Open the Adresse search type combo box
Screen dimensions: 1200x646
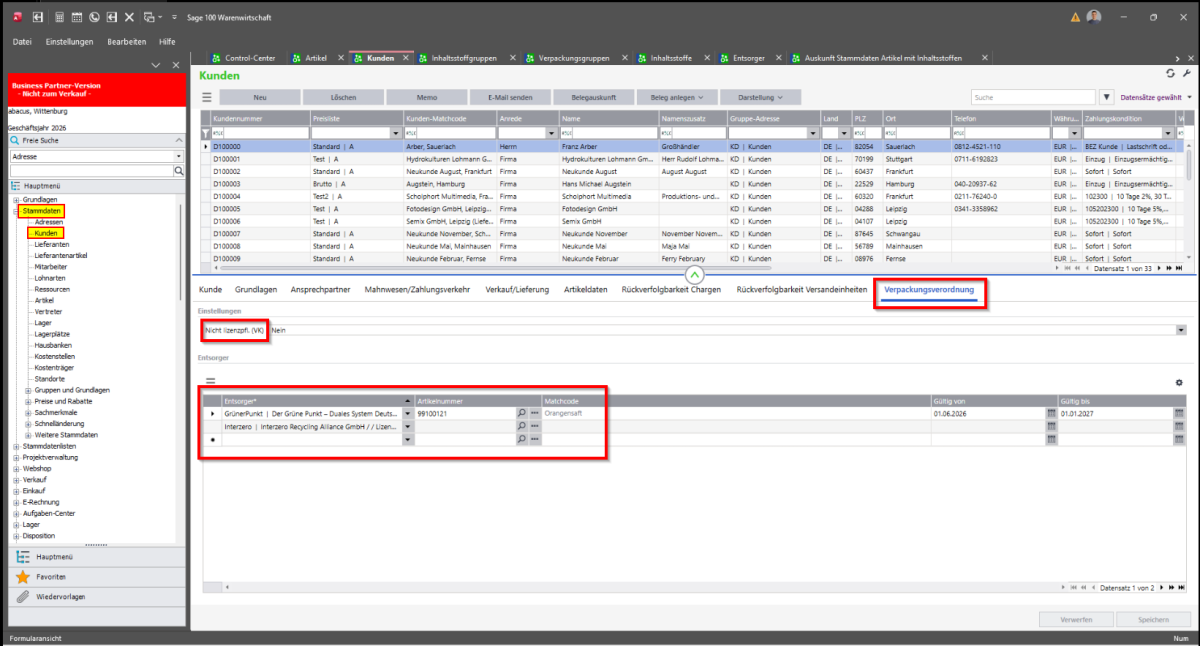96,156
